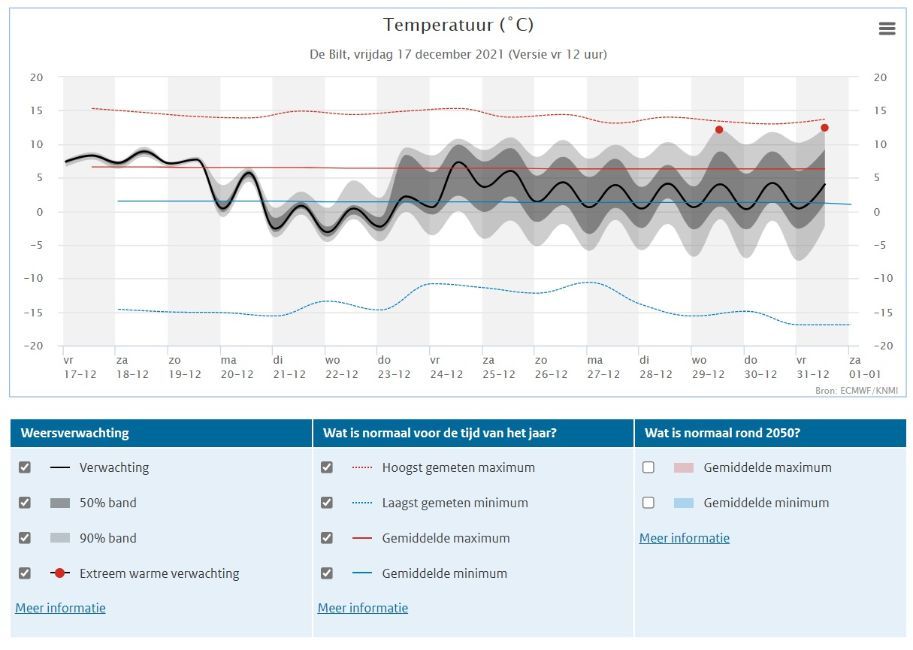Open the chart hamburger menu
The image size is (913, 650).
(886, 28)
